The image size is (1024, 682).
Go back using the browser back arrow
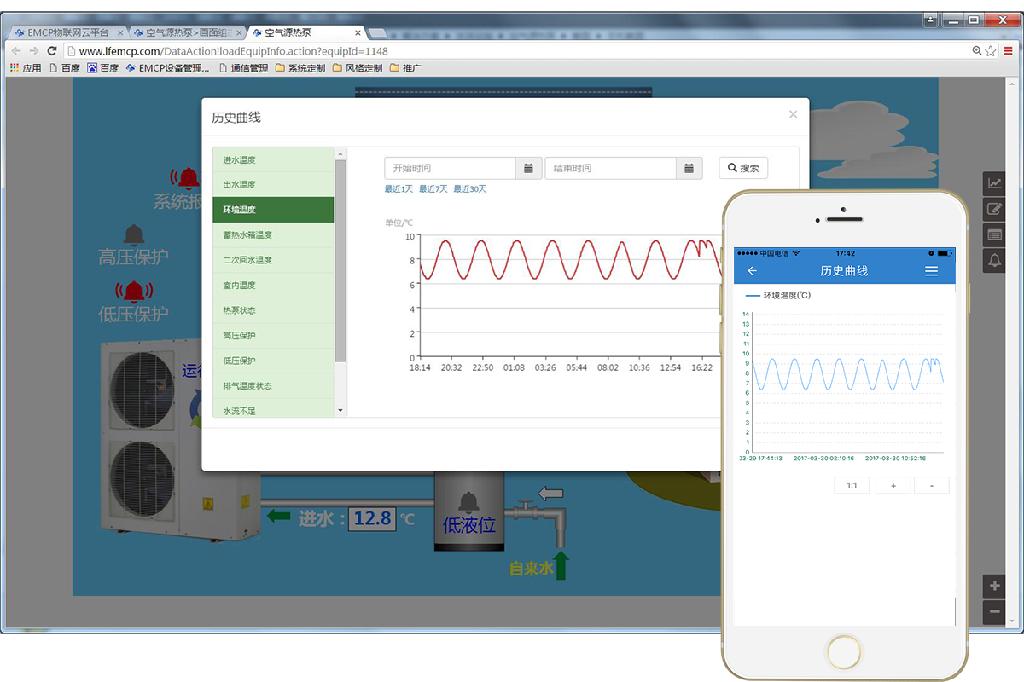click(x=16, y=51)
